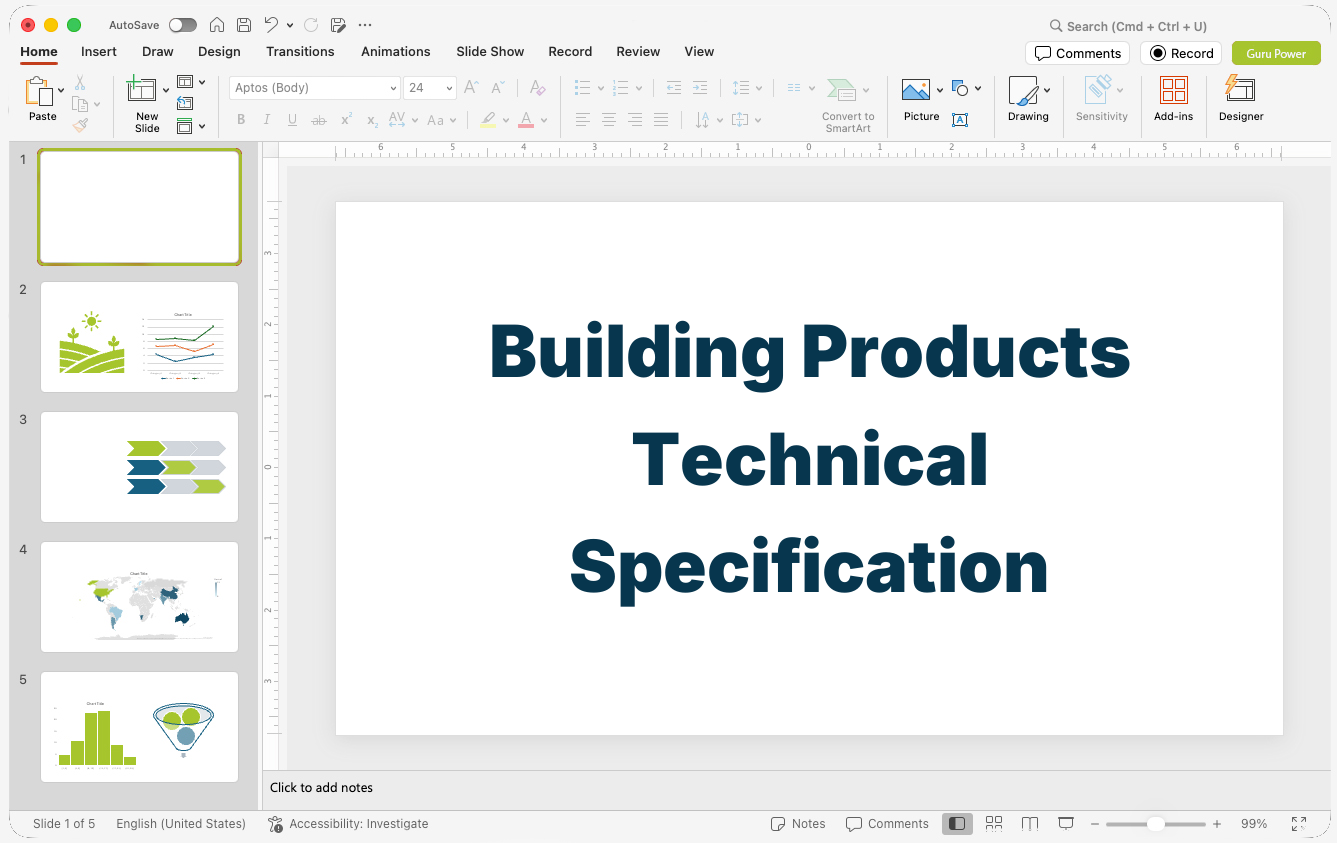Viewport: 1337px width, 843px height.
Task: Click the zoom slider handle
Action: pyautogui.click(x=1155, y=824)
